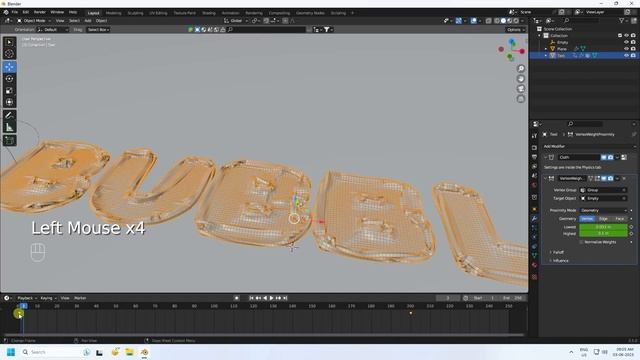Open the timeline Playback menu
Screen dimensions: 640x360
tap(27, 298)
